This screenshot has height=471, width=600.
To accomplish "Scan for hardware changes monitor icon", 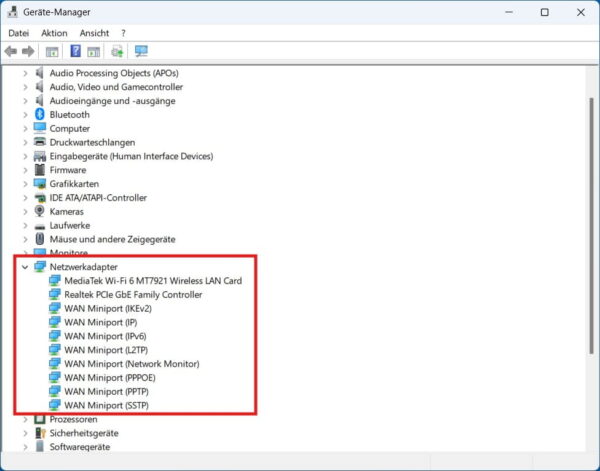I will [x=141, y=51].
